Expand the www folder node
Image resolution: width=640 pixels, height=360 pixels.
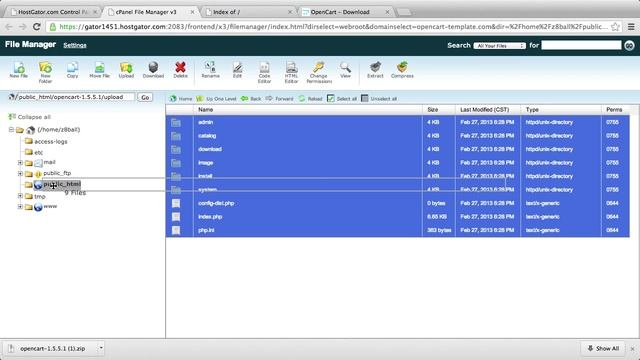pyautogui.click(x=20, y=207)
